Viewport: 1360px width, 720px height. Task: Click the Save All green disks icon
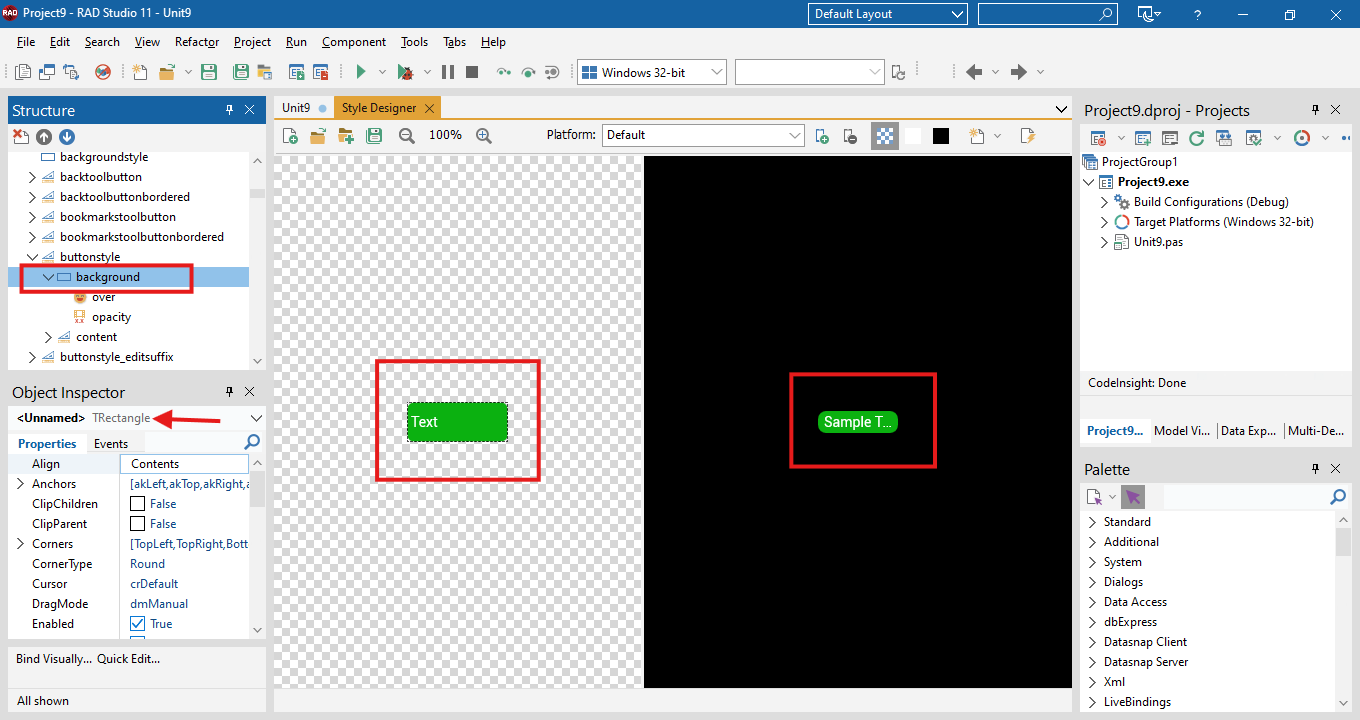coord(241,72)
